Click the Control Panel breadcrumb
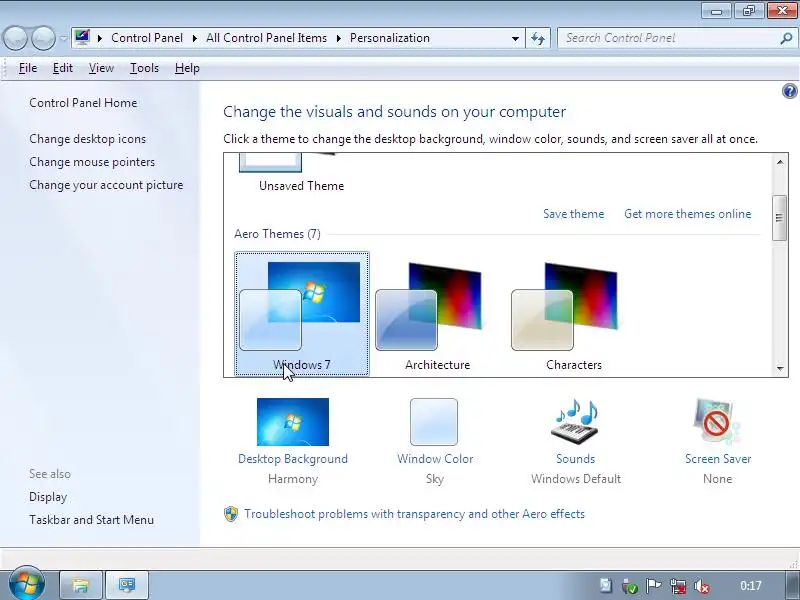 (x=147, y=38)
